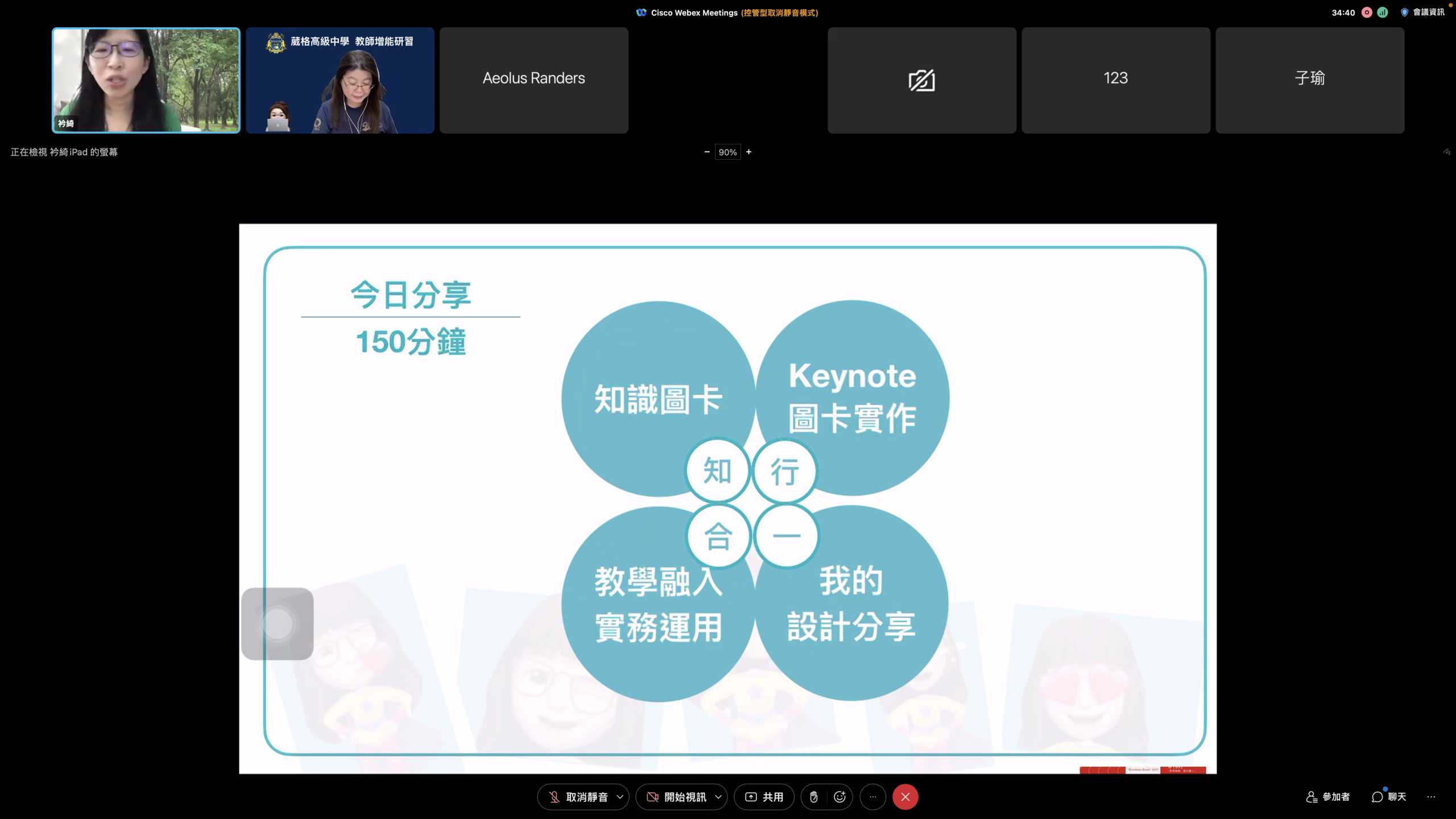Click the raise hand icon
The image size is (1456, 819).
coord(814,797)
